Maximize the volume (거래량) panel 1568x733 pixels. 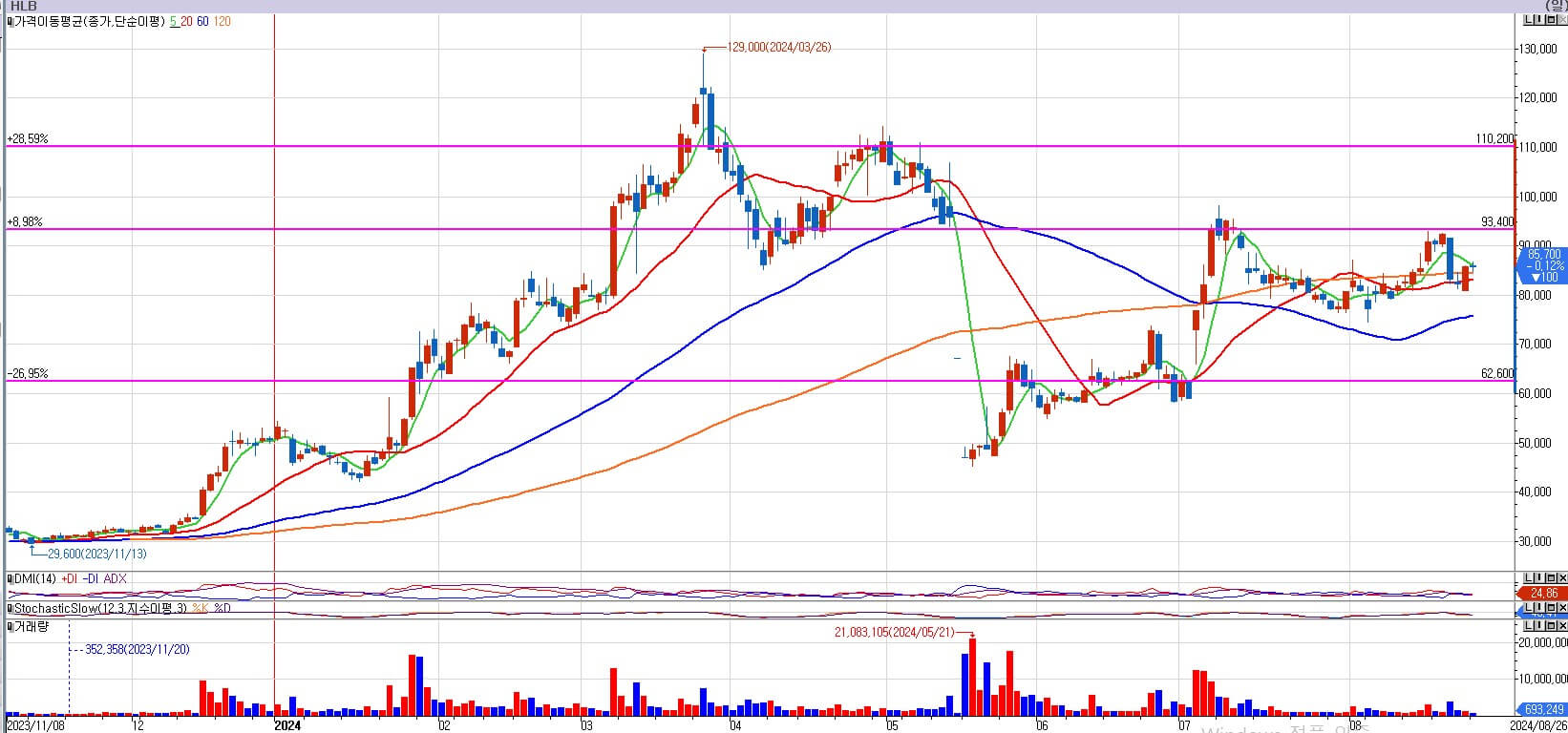pos(1551,626)
